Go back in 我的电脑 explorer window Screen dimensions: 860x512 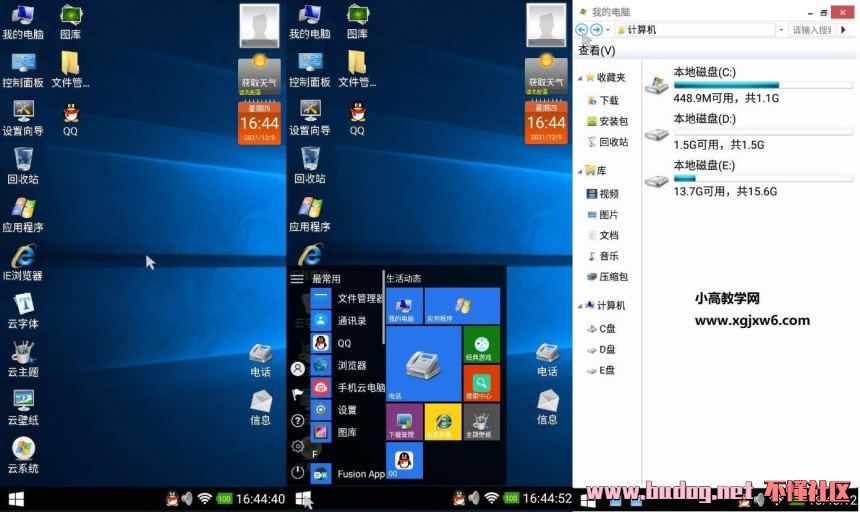tap(582, 30)
